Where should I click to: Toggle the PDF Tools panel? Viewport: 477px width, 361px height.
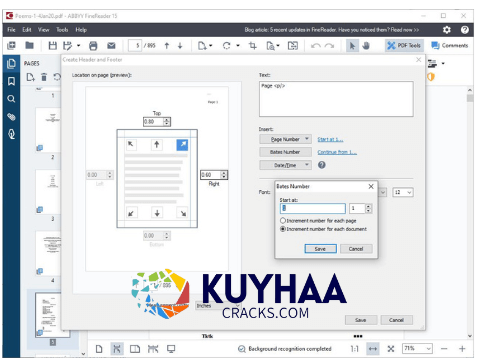404,46
